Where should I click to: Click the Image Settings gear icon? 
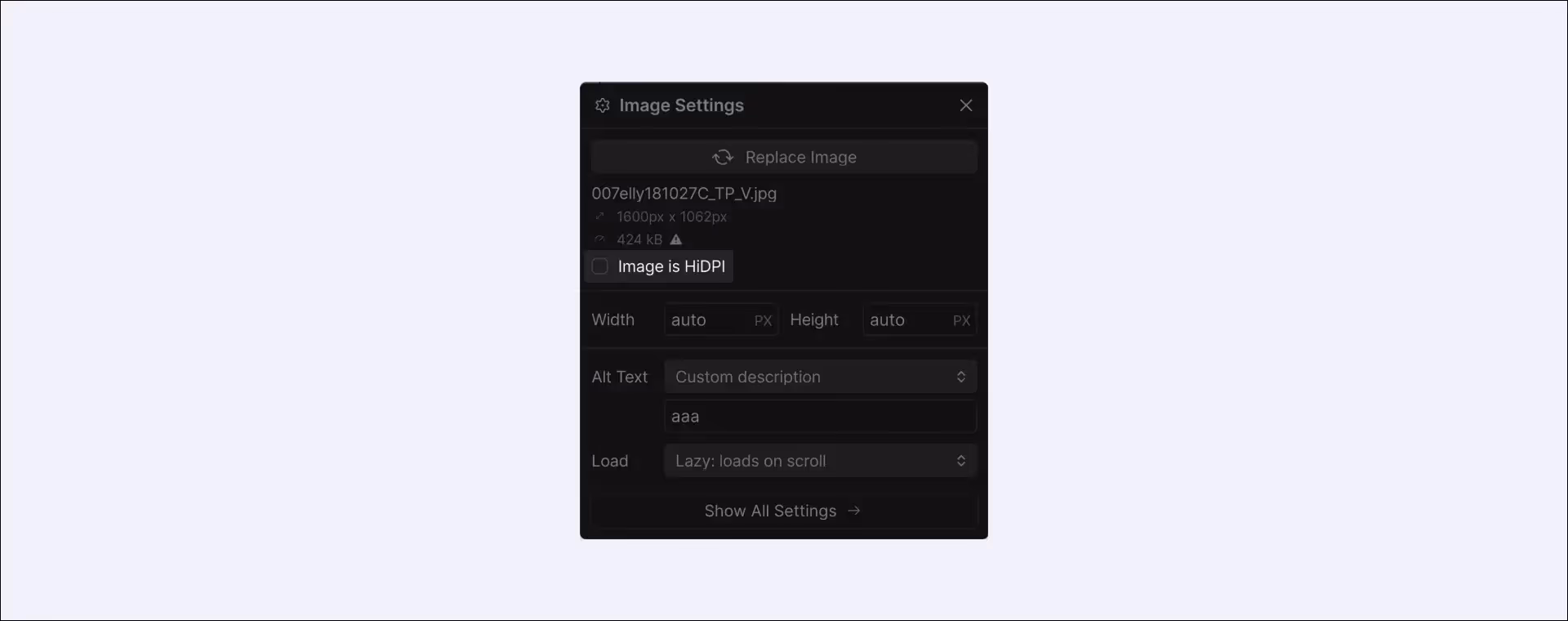coord(602,105)
